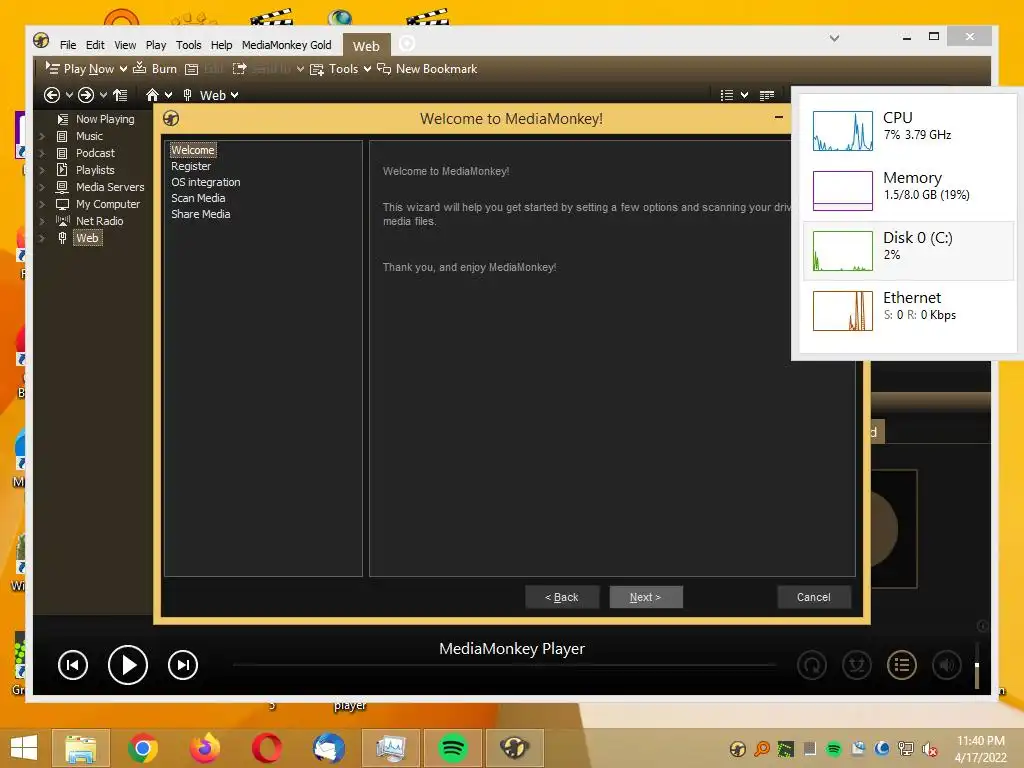Open the Tools toolbar button
Viewport: 1024px width, 768px height.
click(x=334, y=69)
